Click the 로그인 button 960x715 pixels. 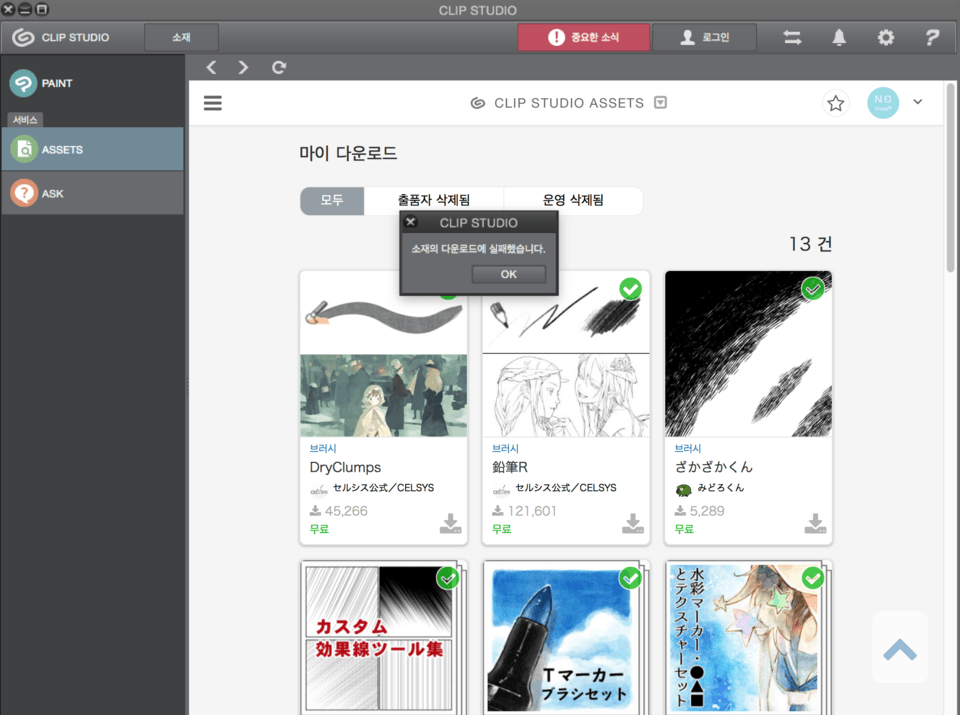tap(704, 37)
